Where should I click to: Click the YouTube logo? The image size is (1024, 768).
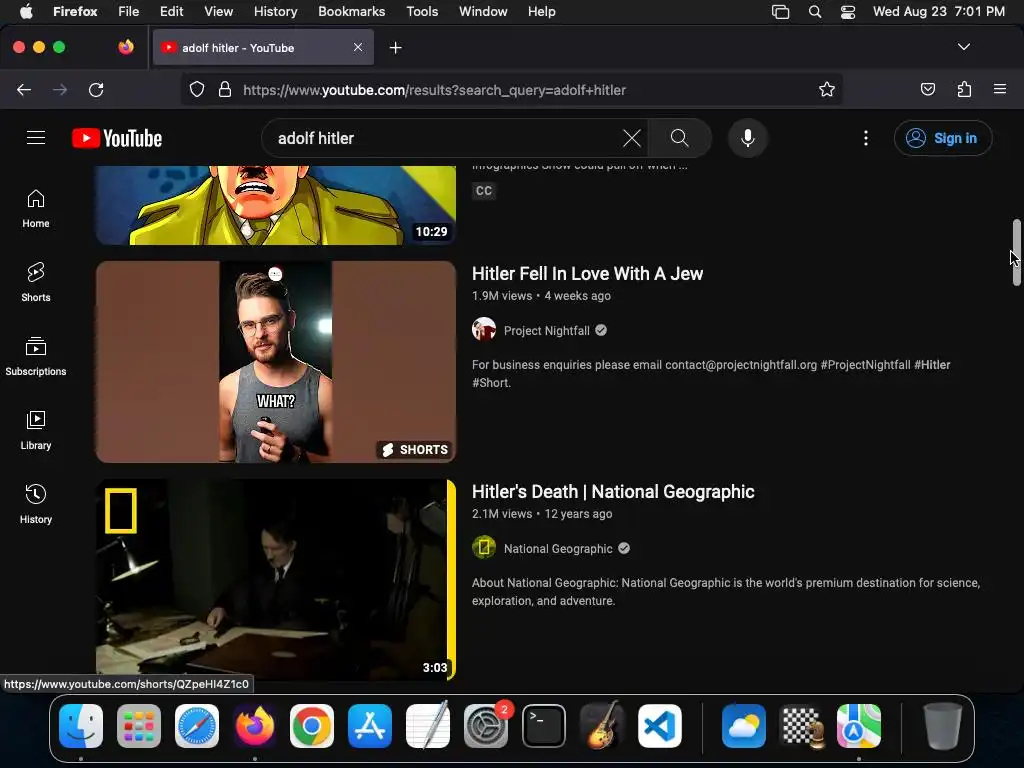pyautogui.click(x=117, y=138)
